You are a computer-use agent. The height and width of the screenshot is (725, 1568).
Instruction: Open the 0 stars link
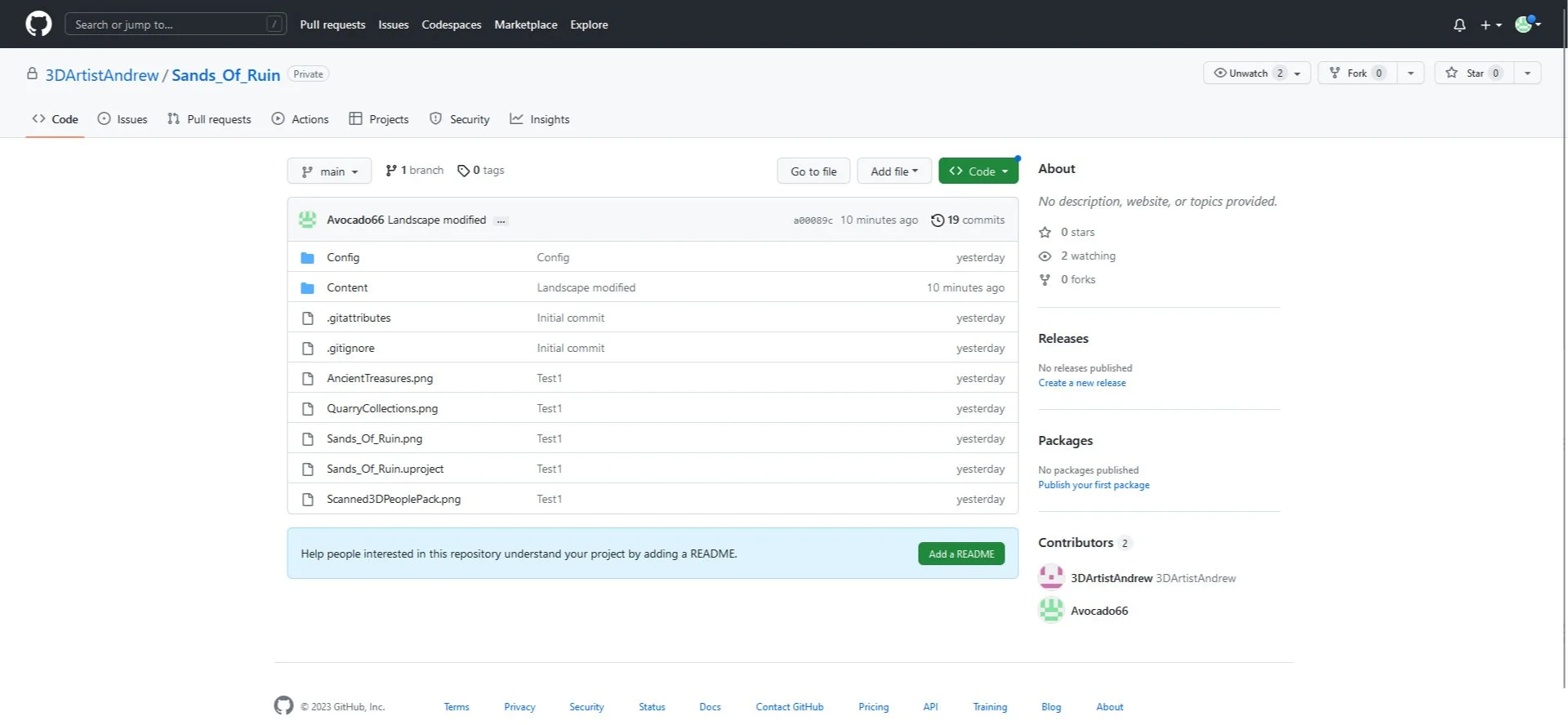[1067, 232]
